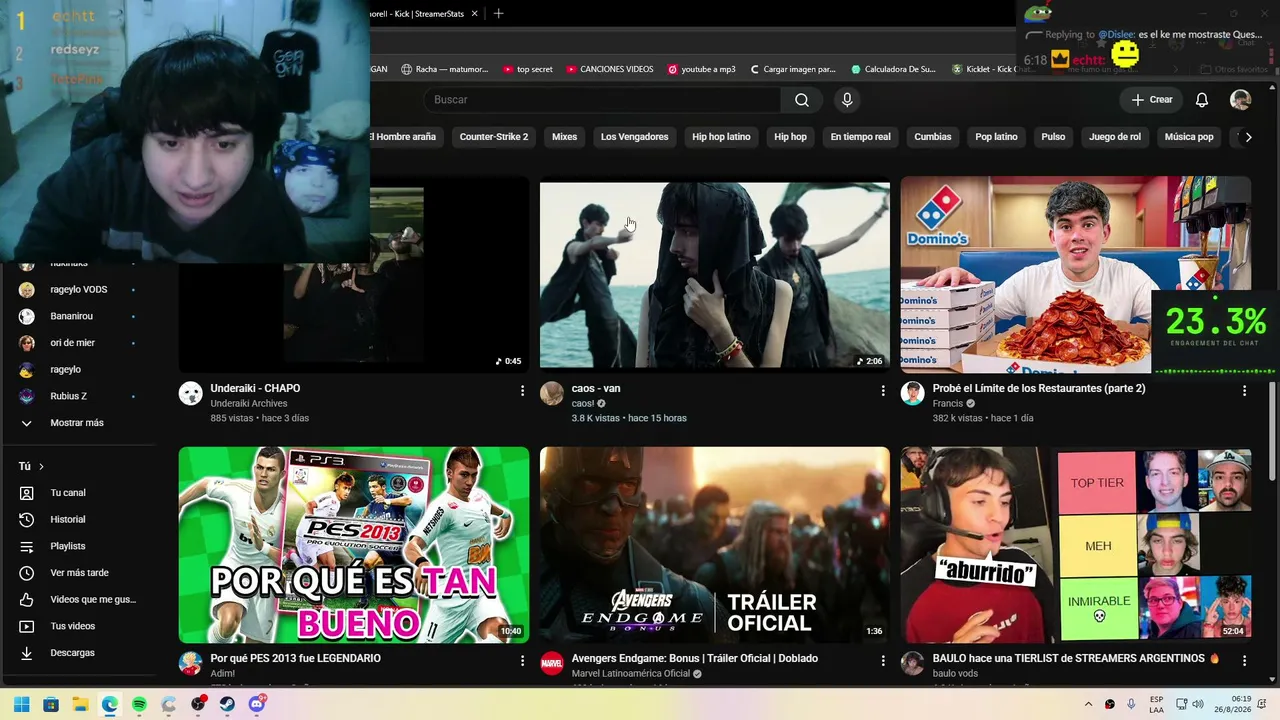Open the CANCIONES VIDEOS bookmark

click(x=609, y=69)
